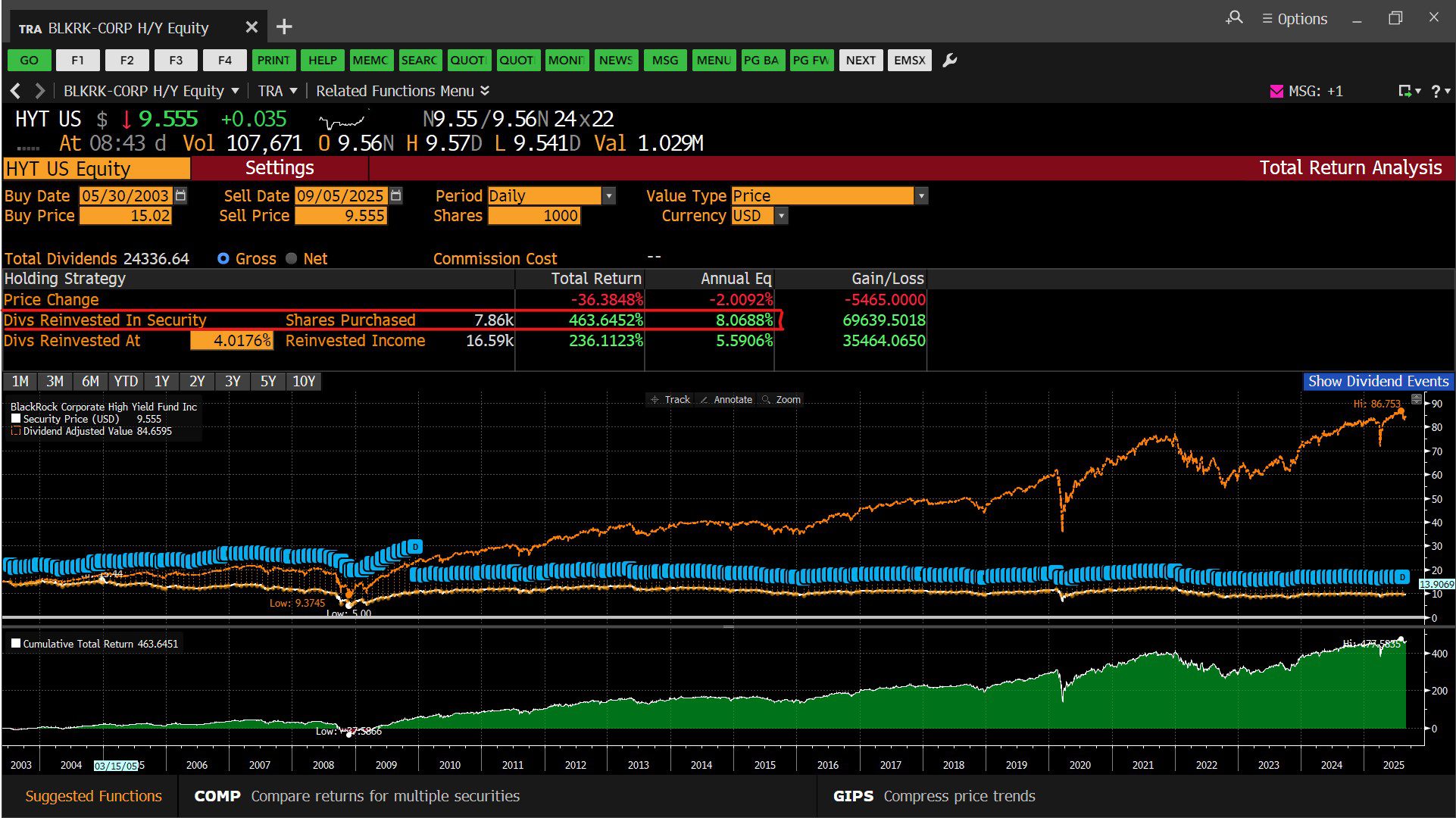This screenshot has height=818, width=1456.
Task: Click the GIPS suggested function link
Action: 934,796
